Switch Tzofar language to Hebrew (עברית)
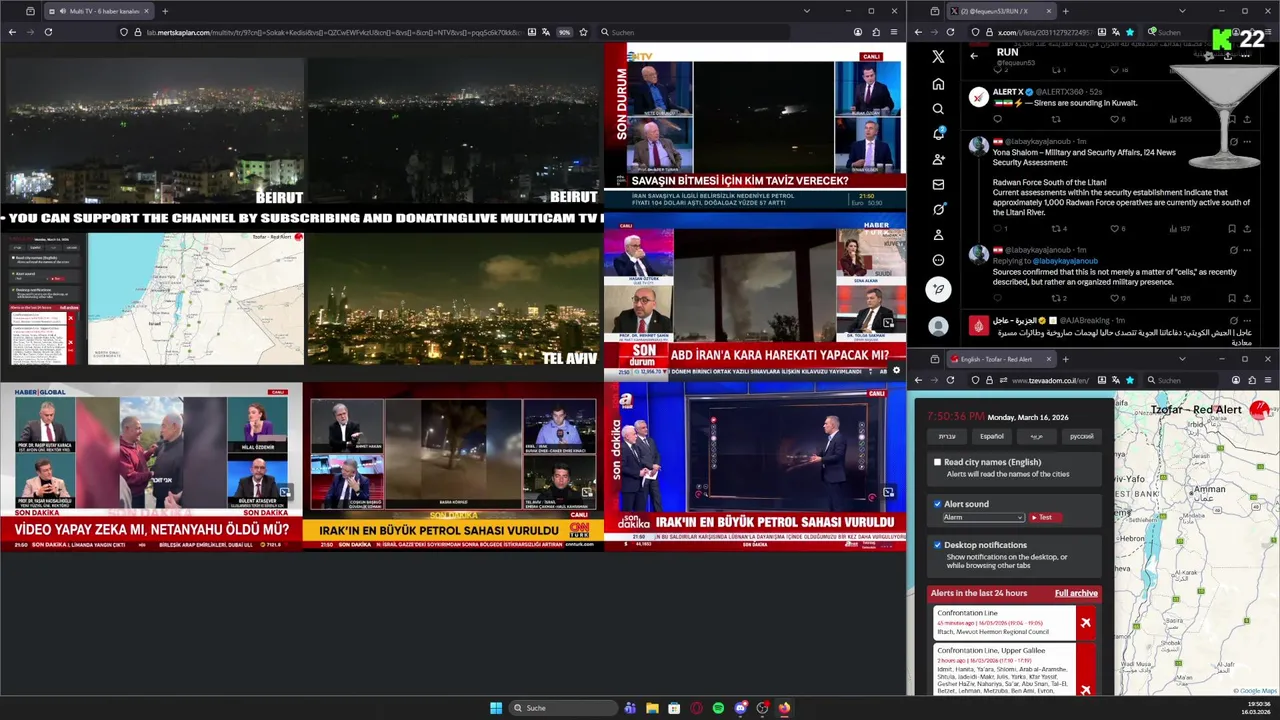Screen dimensions: 1280x720 pyautogui.click(x=946, y=436)
